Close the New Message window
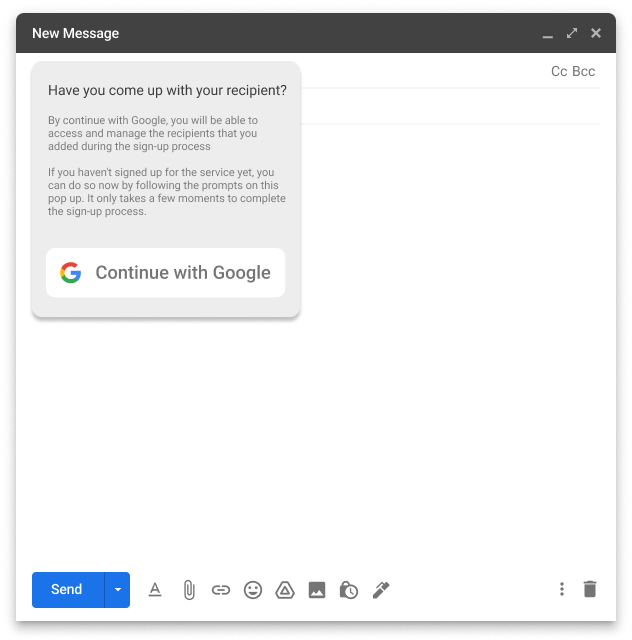632x640 pixels. 596,33
